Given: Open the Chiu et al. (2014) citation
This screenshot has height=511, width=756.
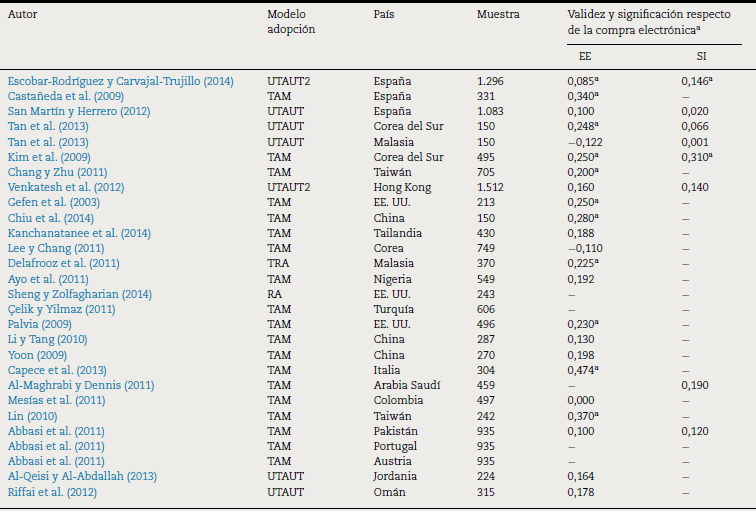Looking at the screenshot, I should click(48, 217).
